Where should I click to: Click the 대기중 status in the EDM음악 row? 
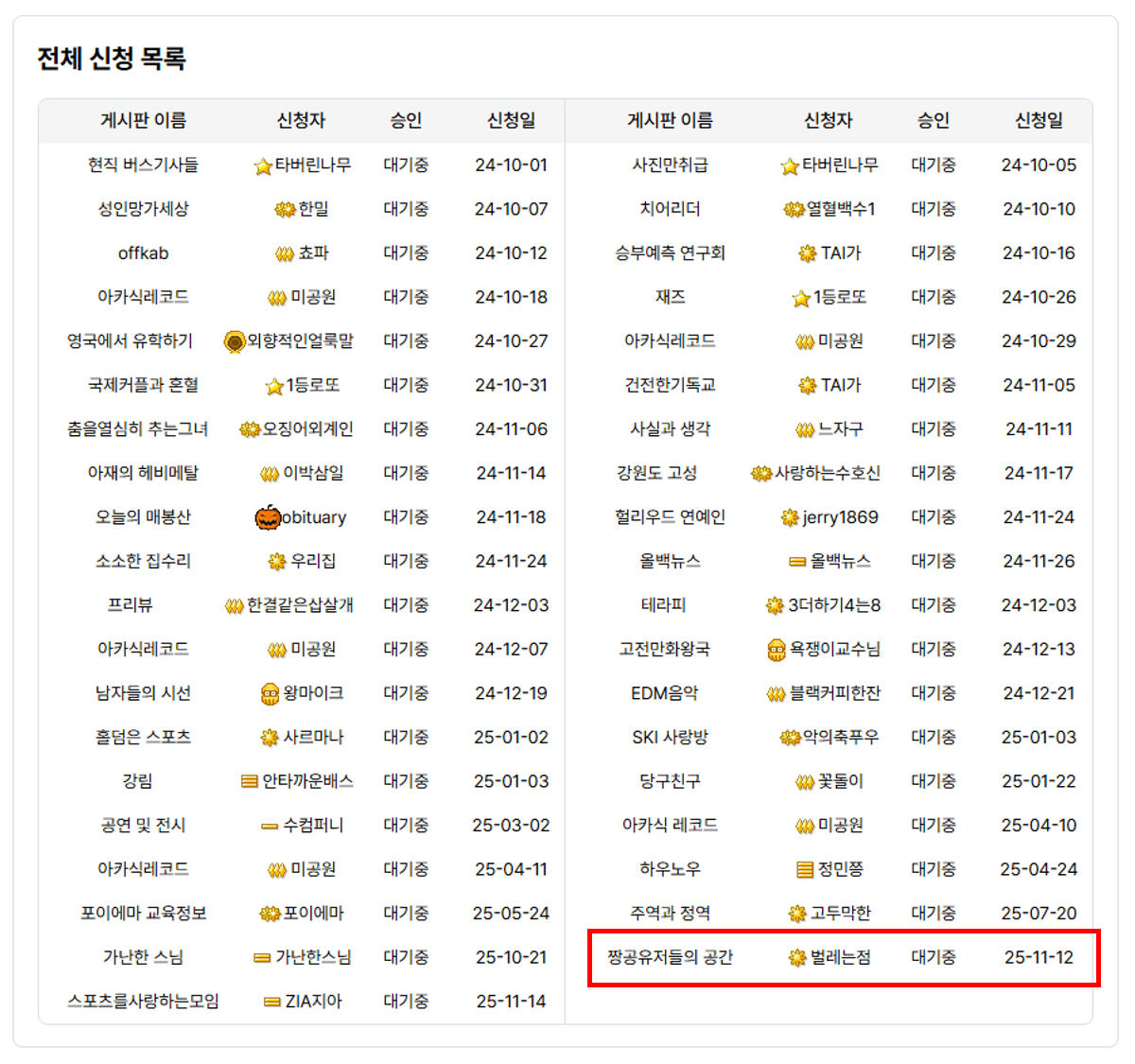pyautogui.click(x=933, y=693)
